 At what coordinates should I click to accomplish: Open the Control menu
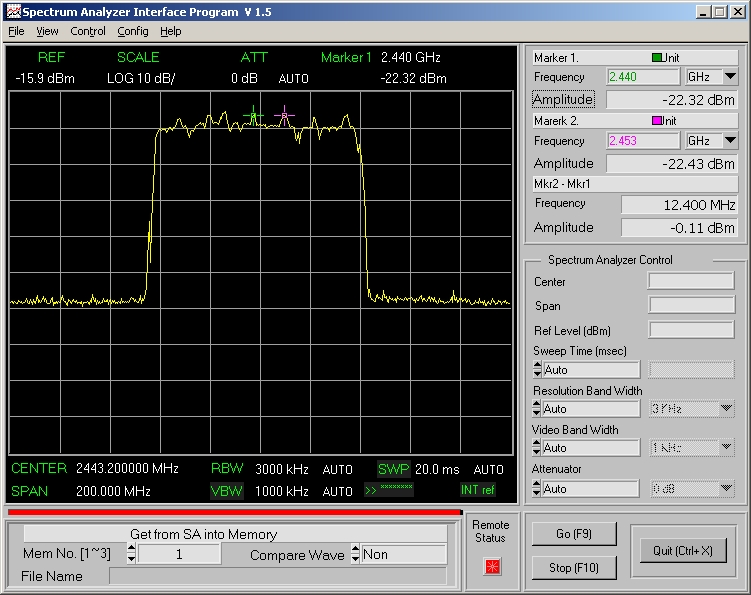click(88, 31)
